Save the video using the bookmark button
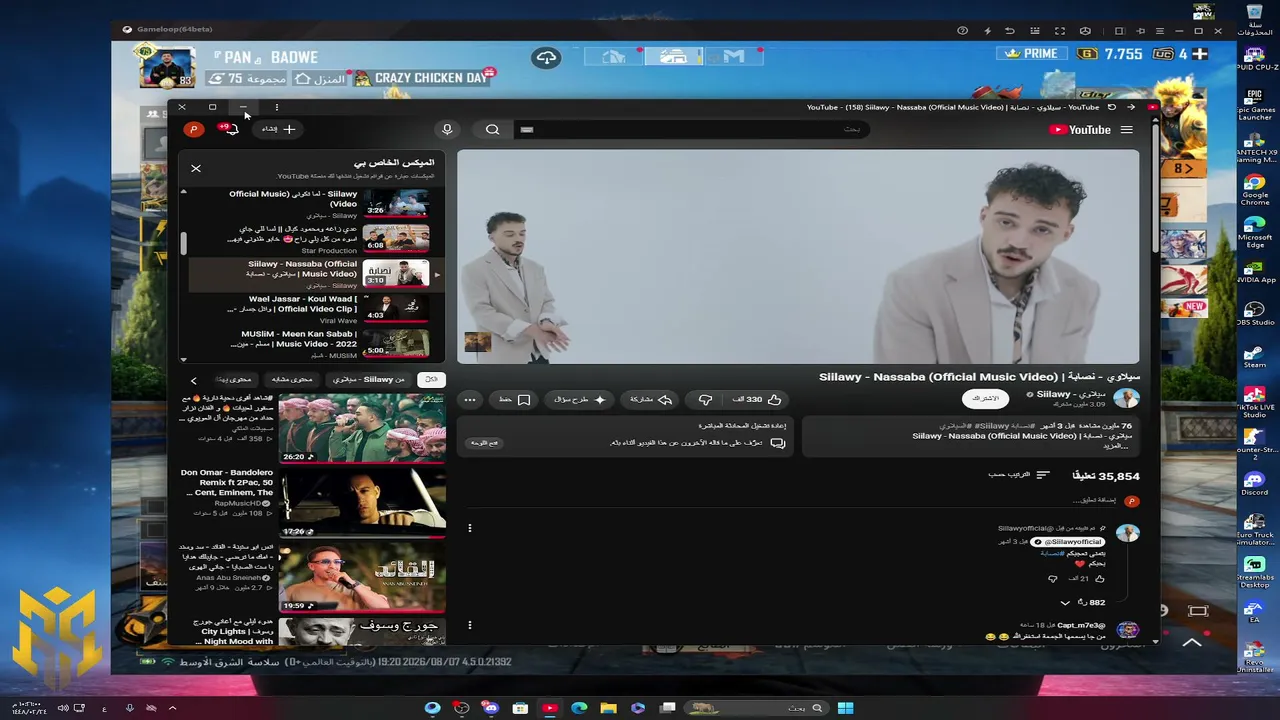 point(515,399)
